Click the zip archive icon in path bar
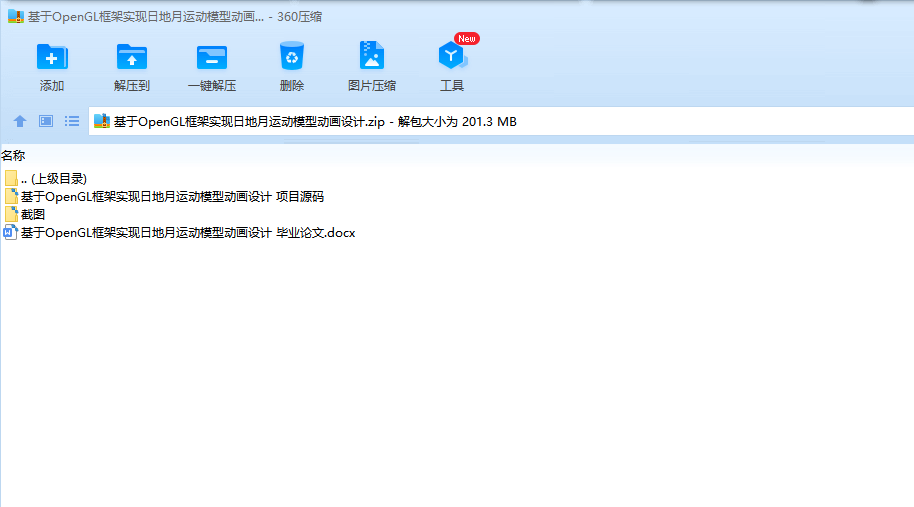The height and width of the screenshot is (507, 914). (102, 121)
